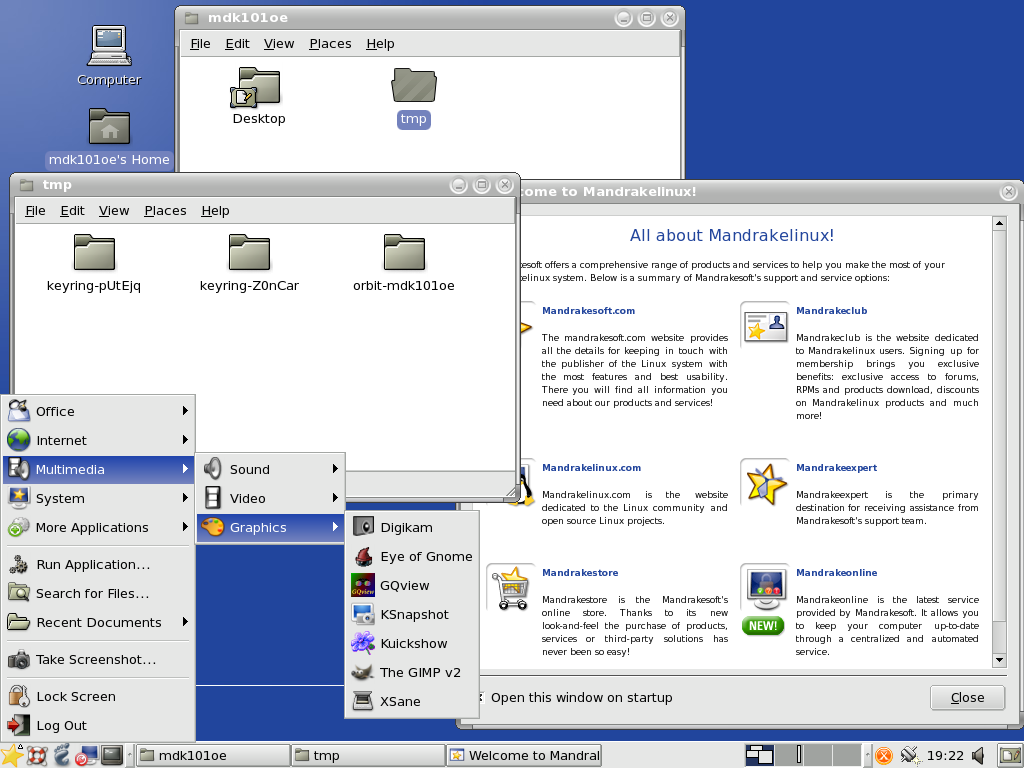Expand the Sound submenu
This screenshot has width=1024, height=768.
(x=270, y=470)
